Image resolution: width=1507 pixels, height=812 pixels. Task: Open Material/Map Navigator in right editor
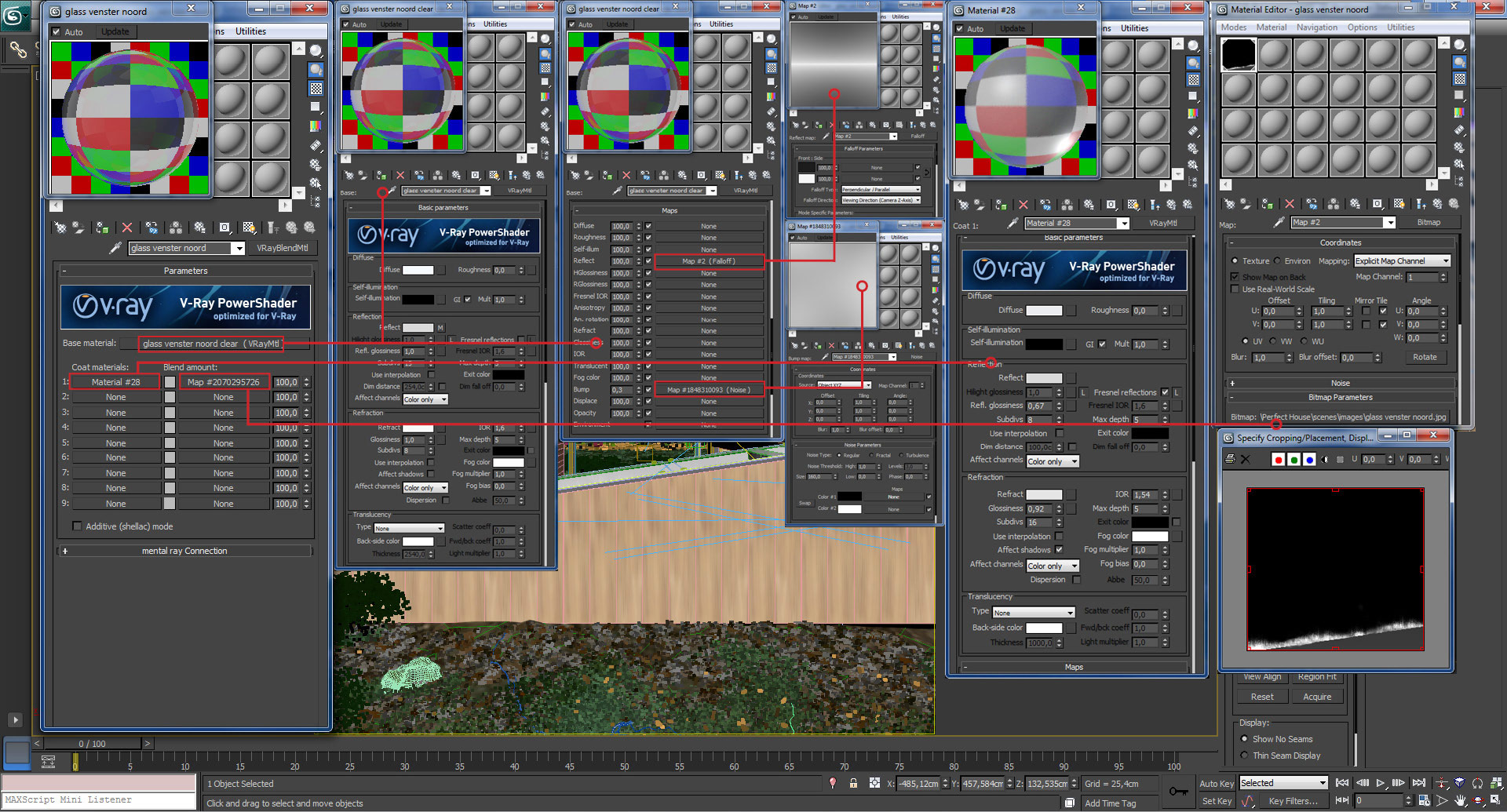point(1459,181)
